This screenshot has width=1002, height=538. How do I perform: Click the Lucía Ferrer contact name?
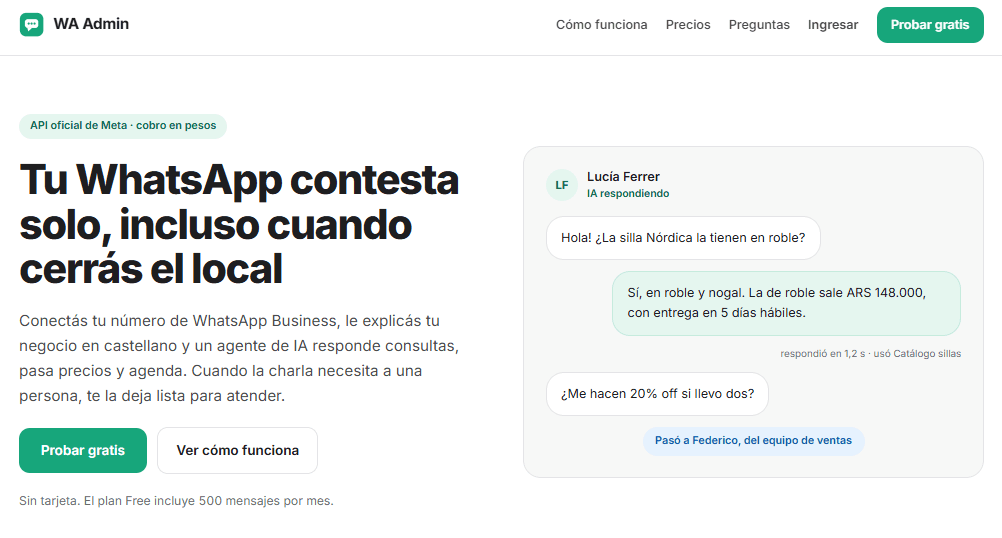[623, 177]
